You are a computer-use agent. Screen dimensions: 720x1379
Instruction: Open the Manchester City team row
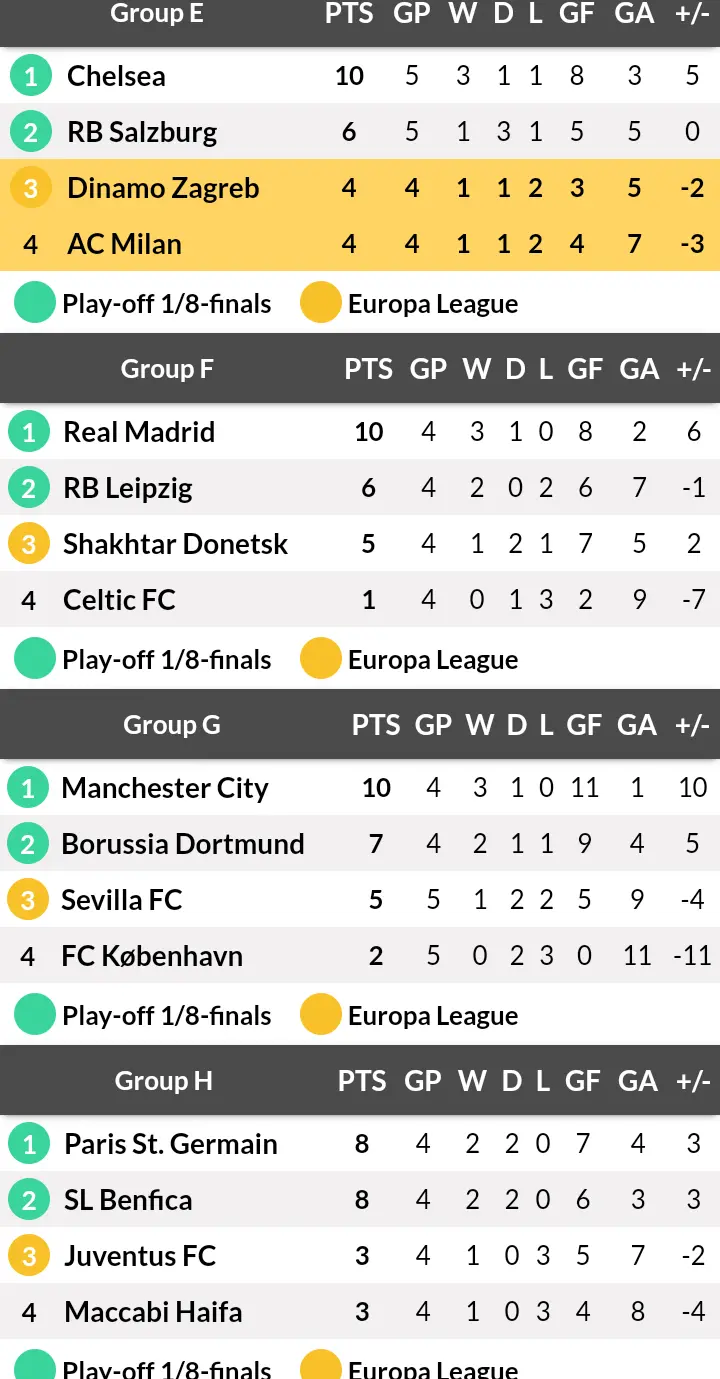360,788
